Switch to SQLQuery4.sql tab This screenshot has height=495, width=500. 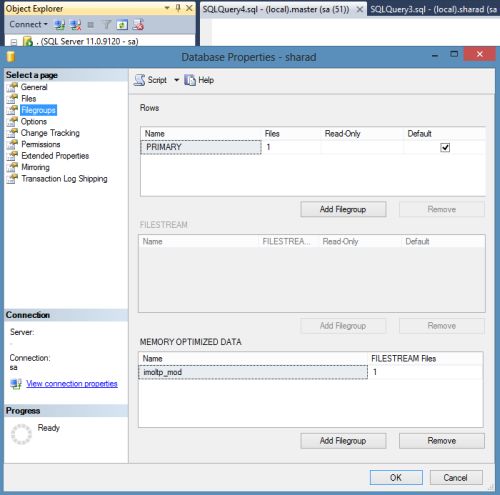[276, 9]
